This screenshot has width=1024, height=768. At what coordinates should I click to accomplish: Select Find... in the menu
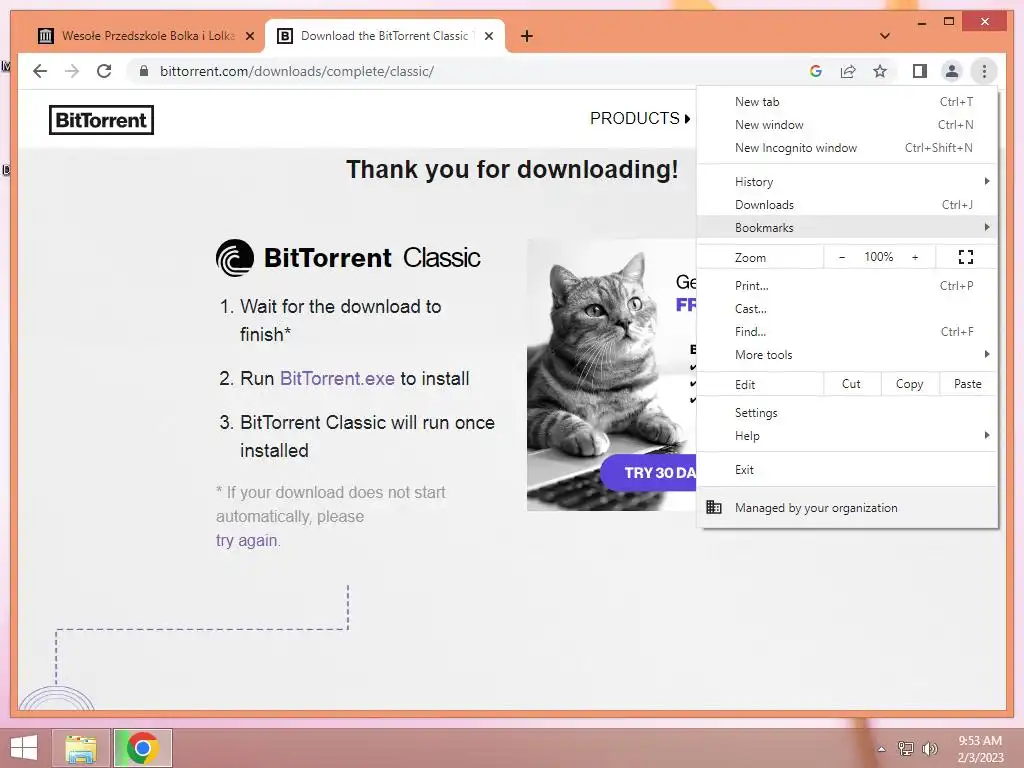(847, 332)
